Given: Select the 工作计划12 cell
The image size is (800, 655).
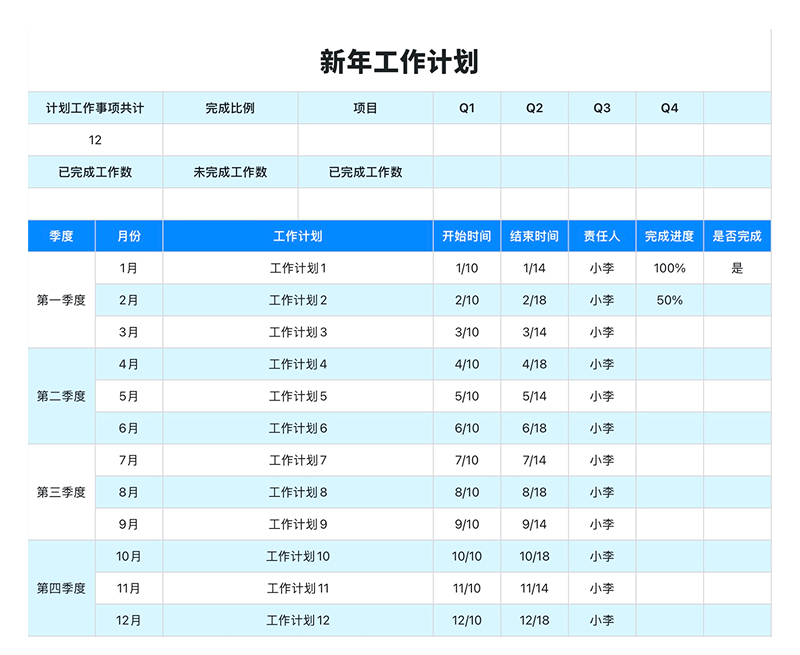Looking at the screenshot, I should [x=298, y=620].
